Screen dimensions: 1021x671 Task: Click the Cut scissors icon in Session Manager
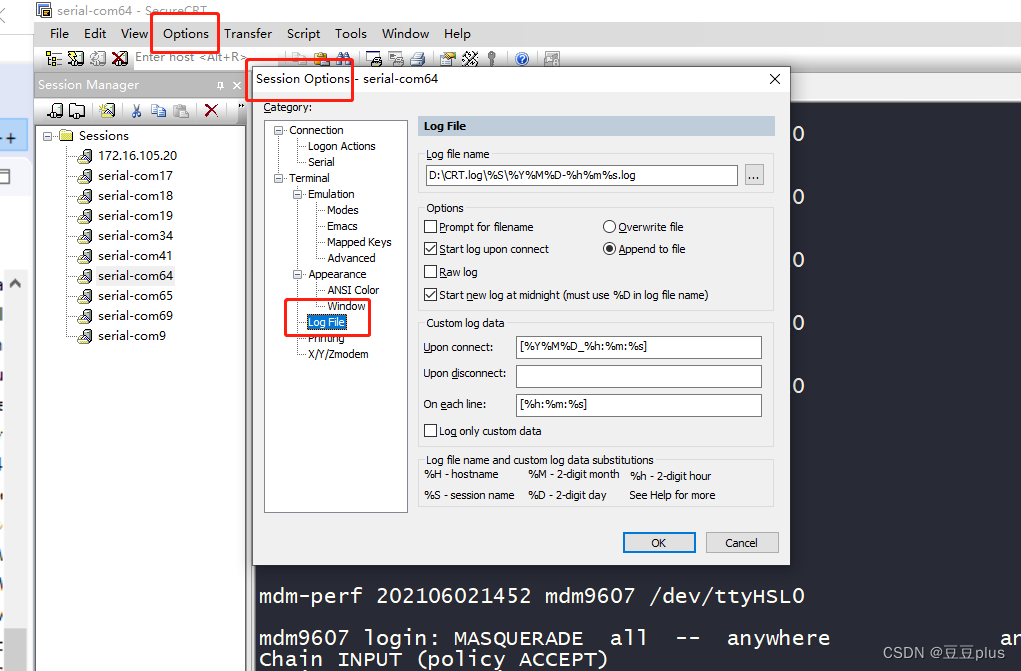click(x=136, y=110)
